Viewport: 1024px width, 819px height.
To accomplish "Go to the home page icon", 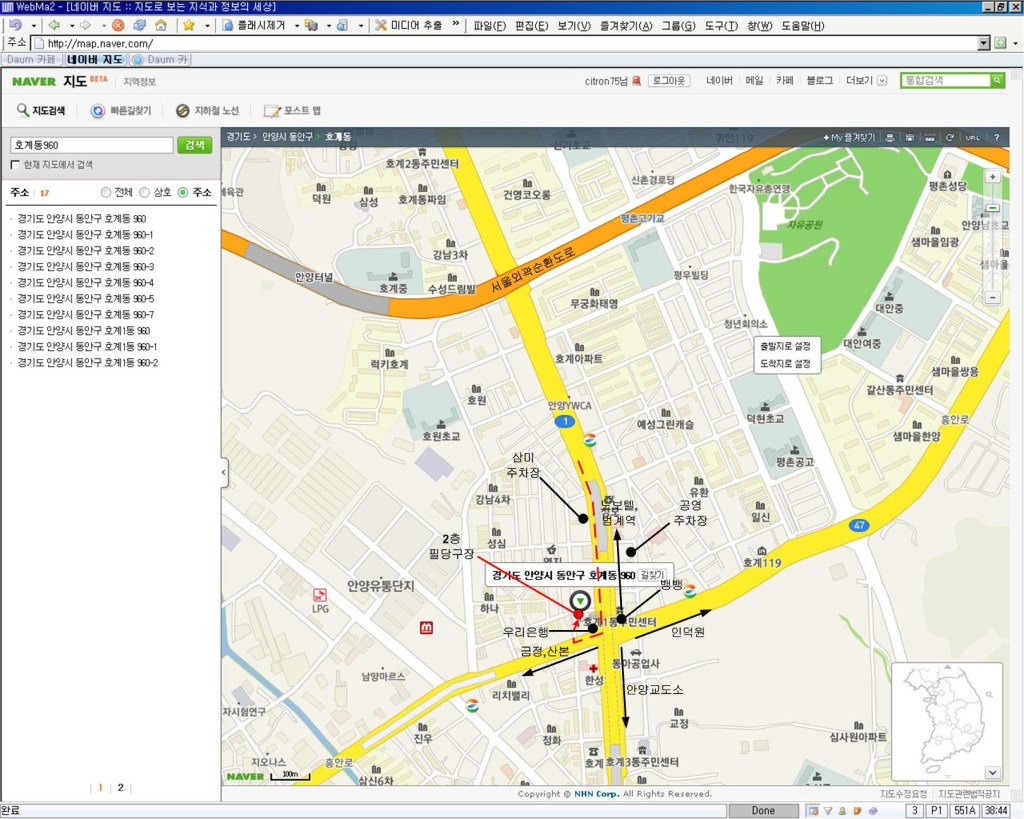I will [x=161, y=25].
